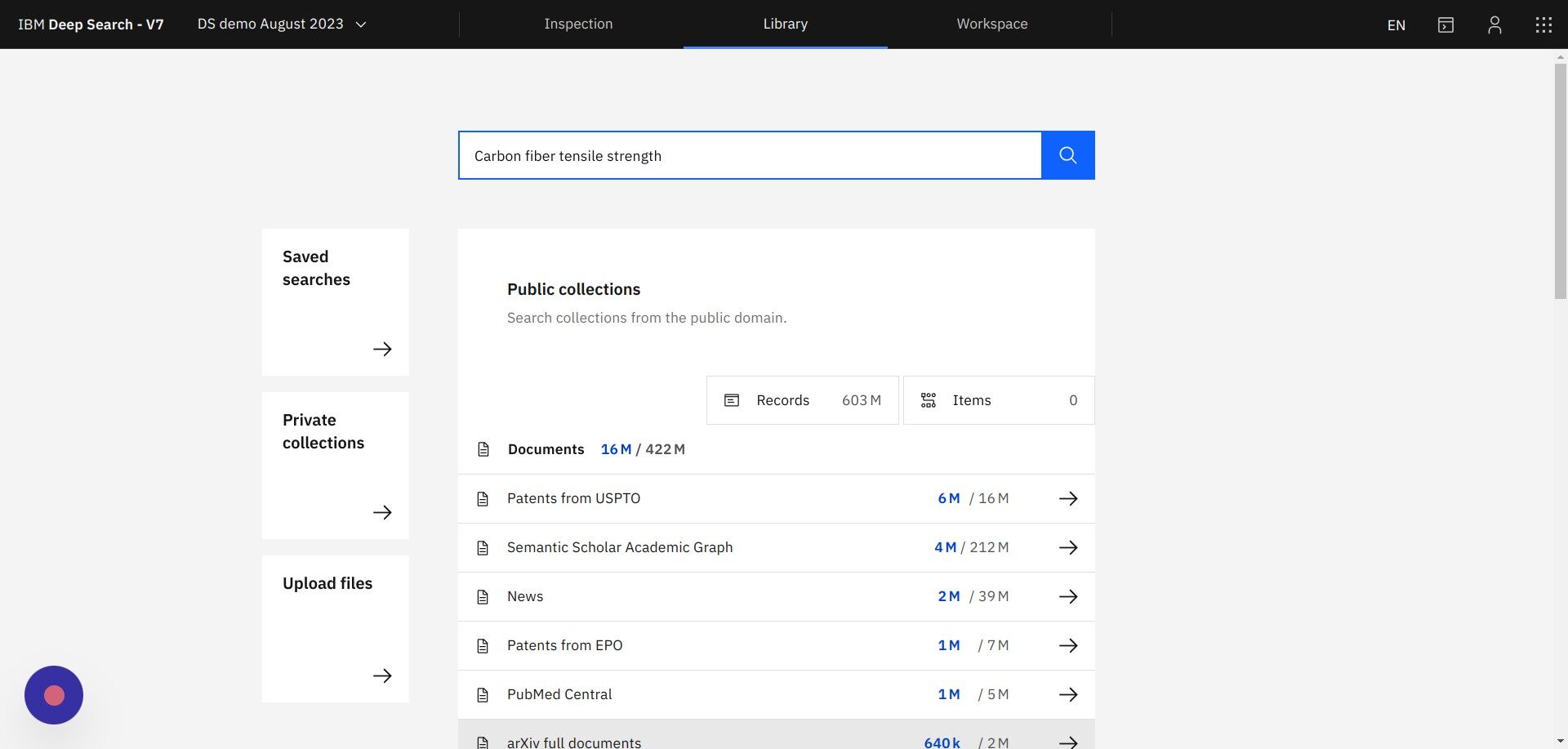
Task: Click the document icon beside PubMed Central
Action: click(x=483, y=694)
